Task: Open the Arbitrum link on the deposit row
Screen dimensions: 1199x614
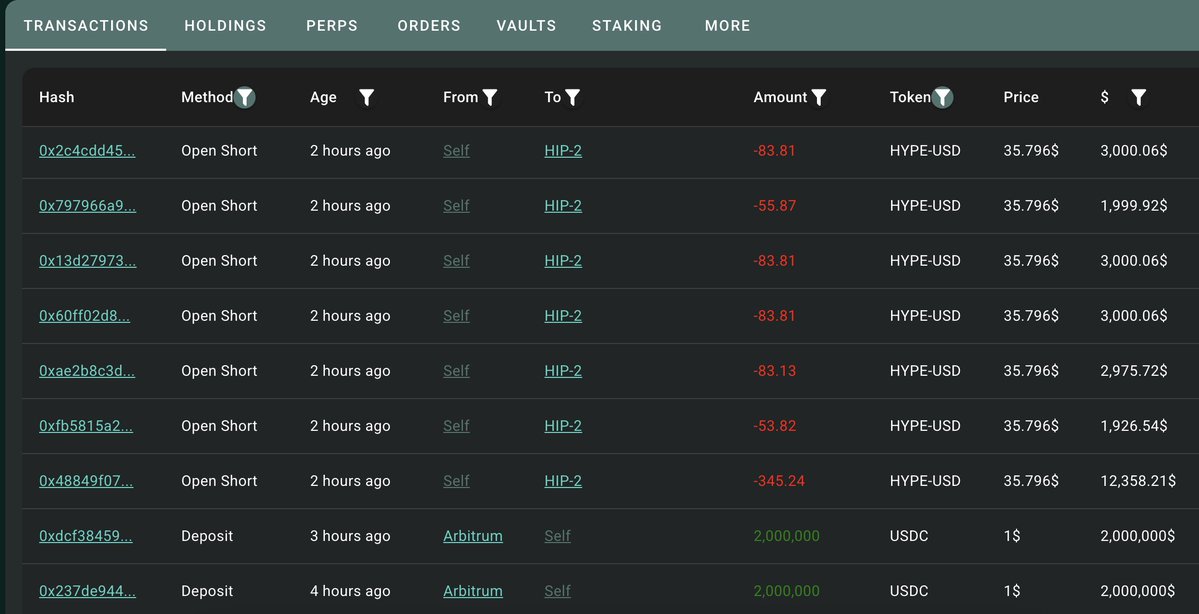Action: point(472,535)
